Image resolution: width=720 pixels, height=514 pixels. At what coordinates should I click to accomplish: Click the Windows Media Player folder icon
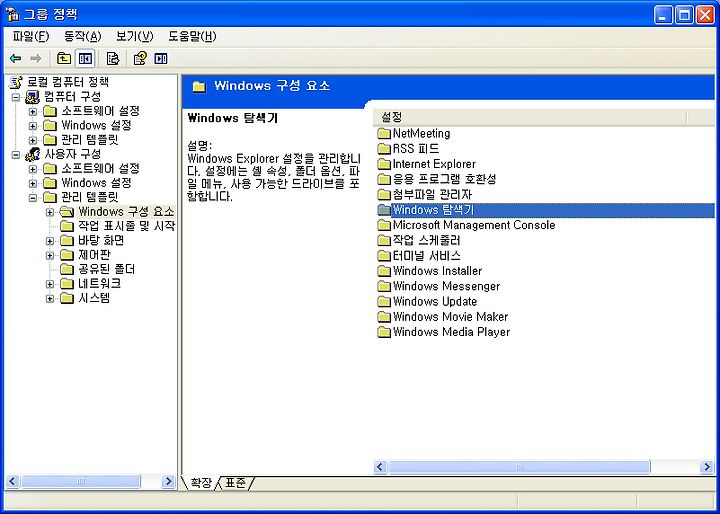(x=384, y=332)
